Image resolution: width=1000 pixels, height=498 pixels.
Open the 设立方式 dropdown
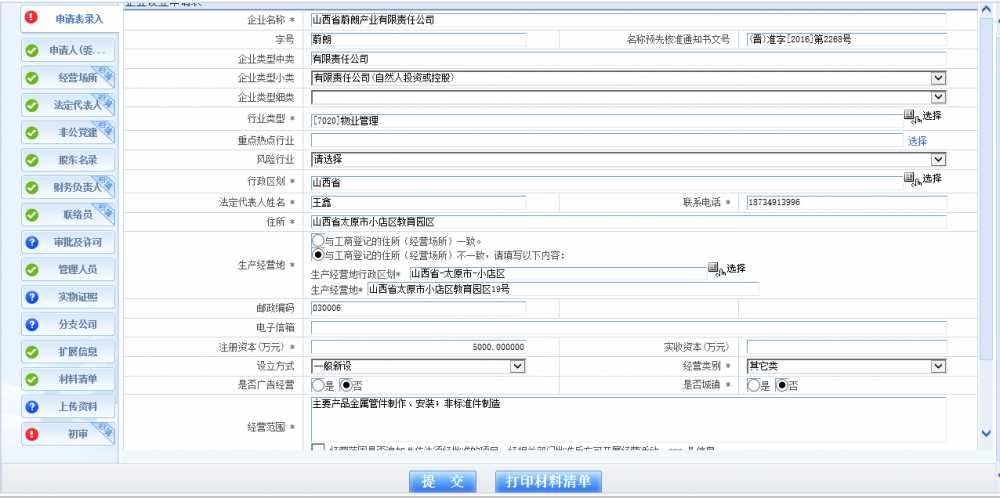[x=517, y=366]
